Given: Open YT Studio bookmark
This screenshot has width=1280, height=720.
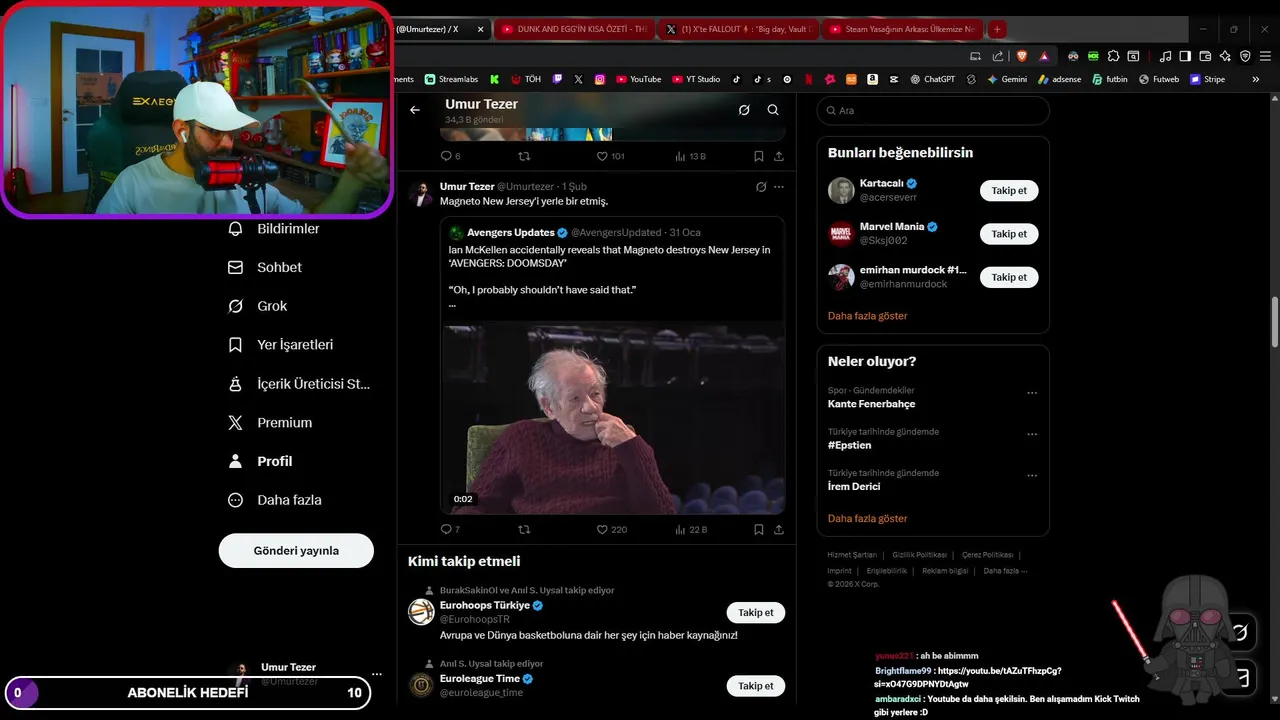Looking at the screenshot, I should click(696, 79).
